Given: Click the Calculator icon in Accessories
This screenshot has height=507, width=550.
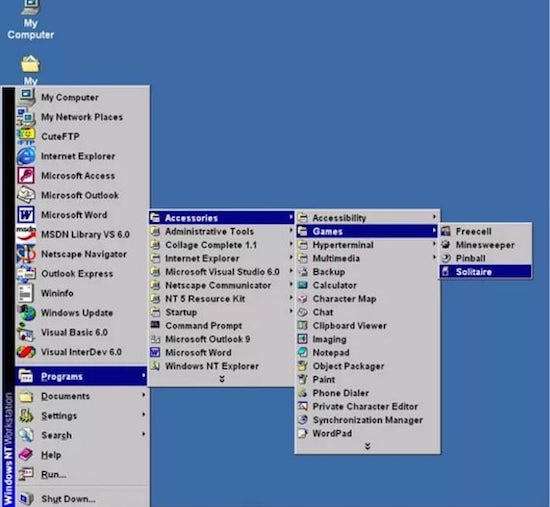Looking at the screenshot, I should pos(302,285).
